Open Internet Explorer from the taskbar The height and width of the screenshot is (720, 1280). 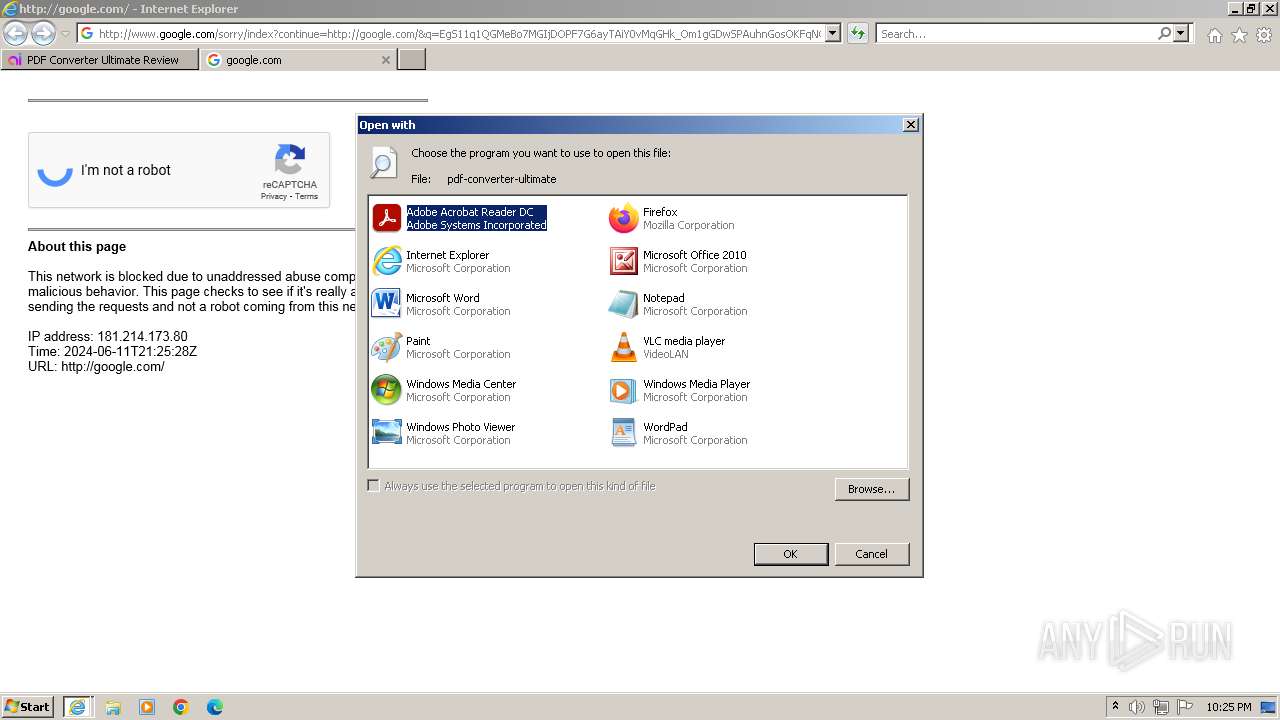[x=77, y=707]
